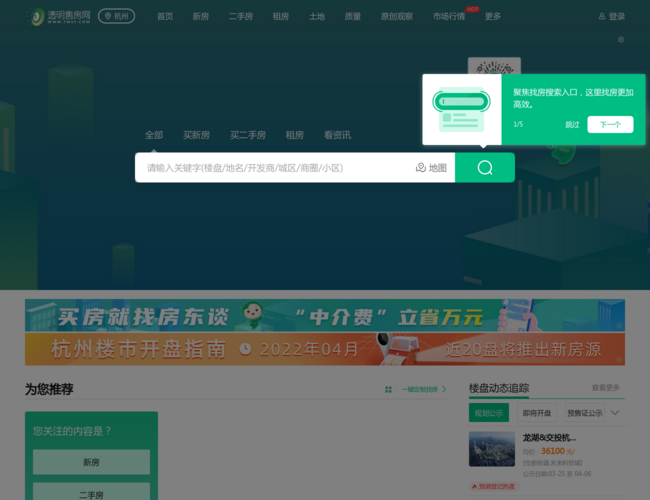Screen dimensions: 650x500
Task: Open the 龙湖&交投杭... listing title
Action: 549,438
